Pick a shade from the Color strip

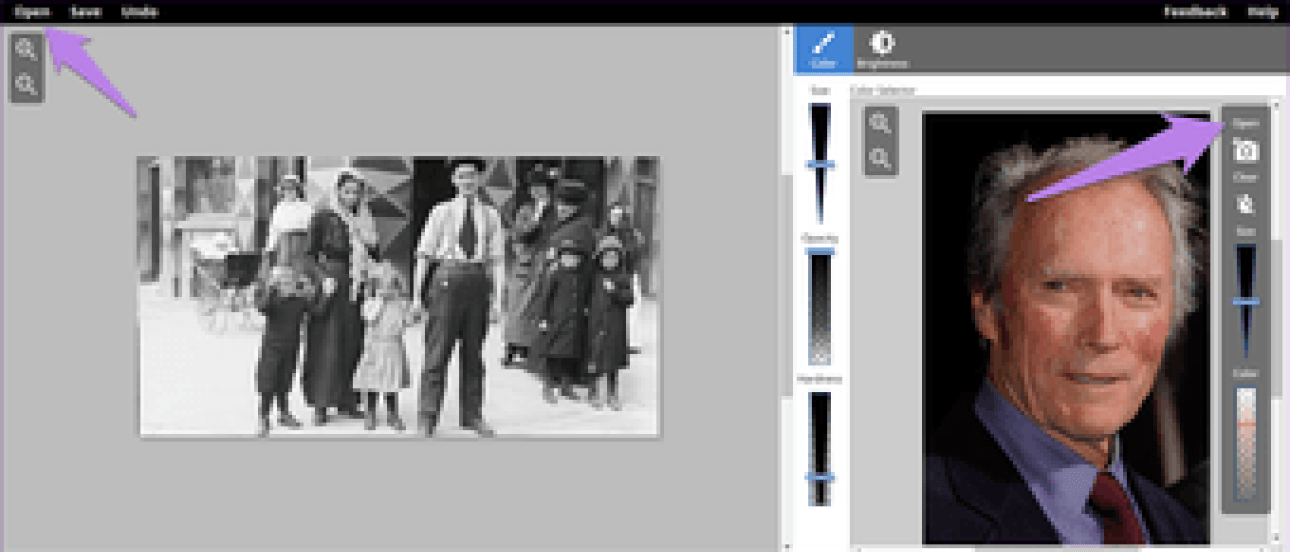click(1245, 440)
